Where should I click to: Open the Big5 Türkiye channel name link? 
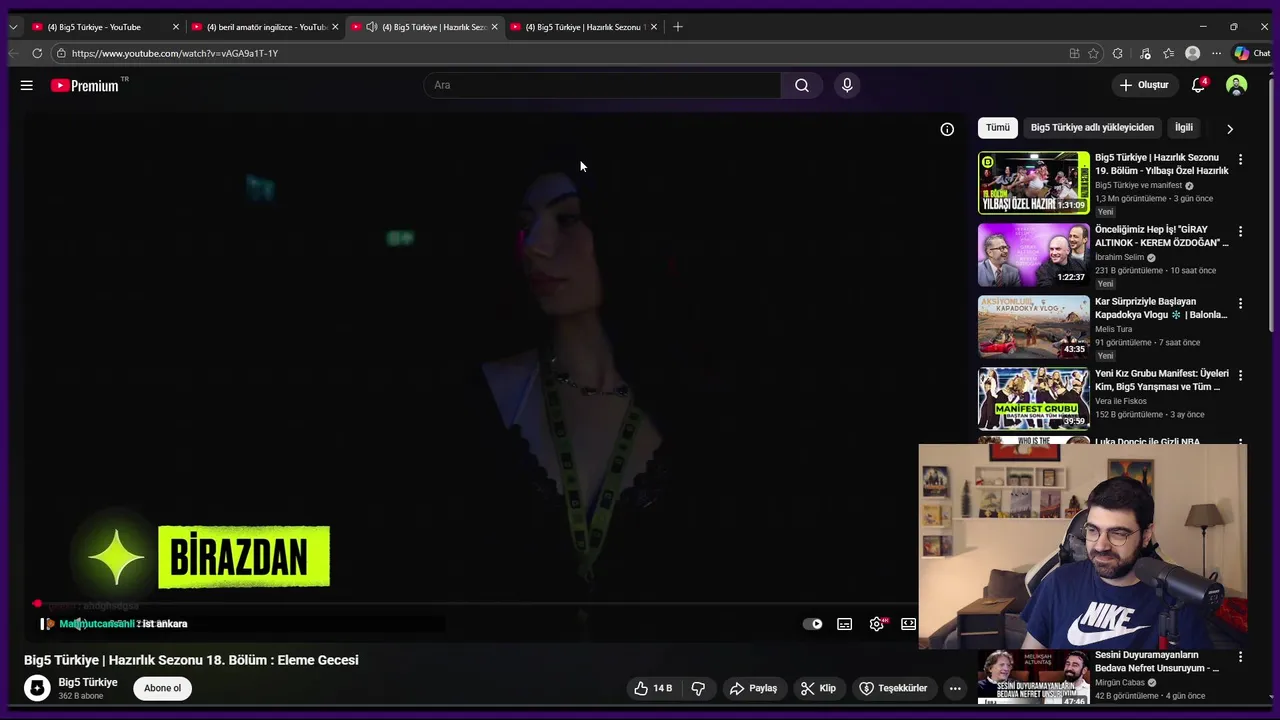pos(88,682)
